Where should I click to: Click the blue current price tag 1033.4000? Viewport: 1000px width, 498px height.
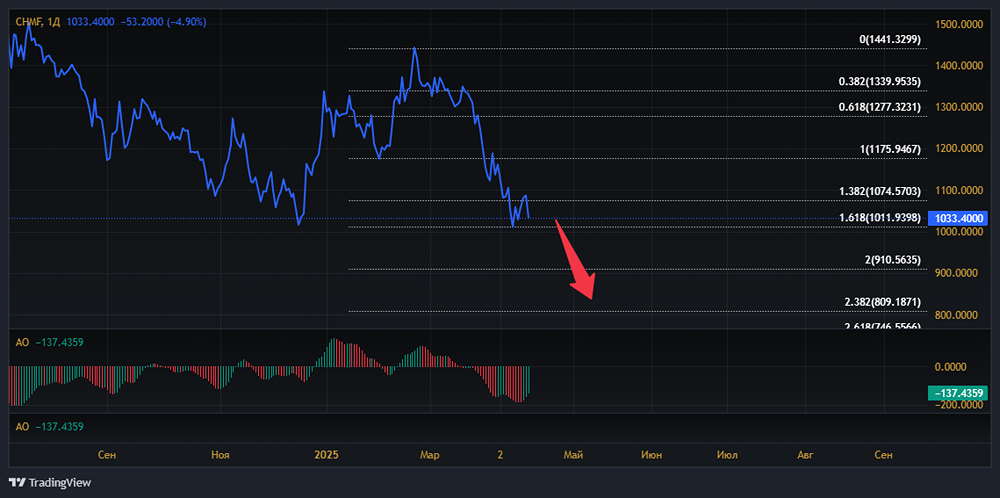tap(957, 217)
